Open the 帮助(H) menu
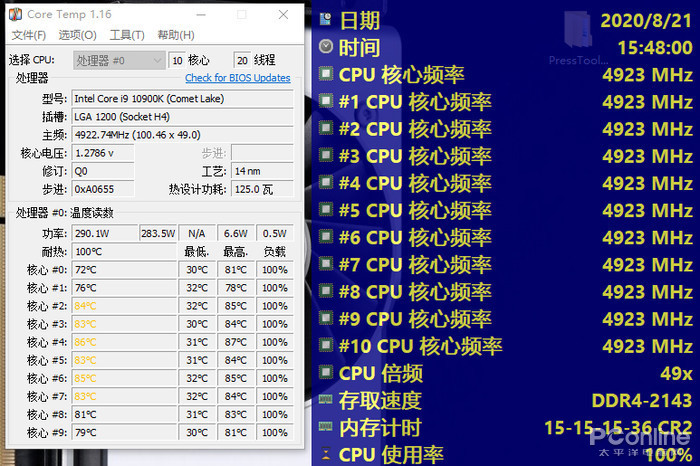Image resolution: width=700 pixels, height=466 pixels. [176, 35]
